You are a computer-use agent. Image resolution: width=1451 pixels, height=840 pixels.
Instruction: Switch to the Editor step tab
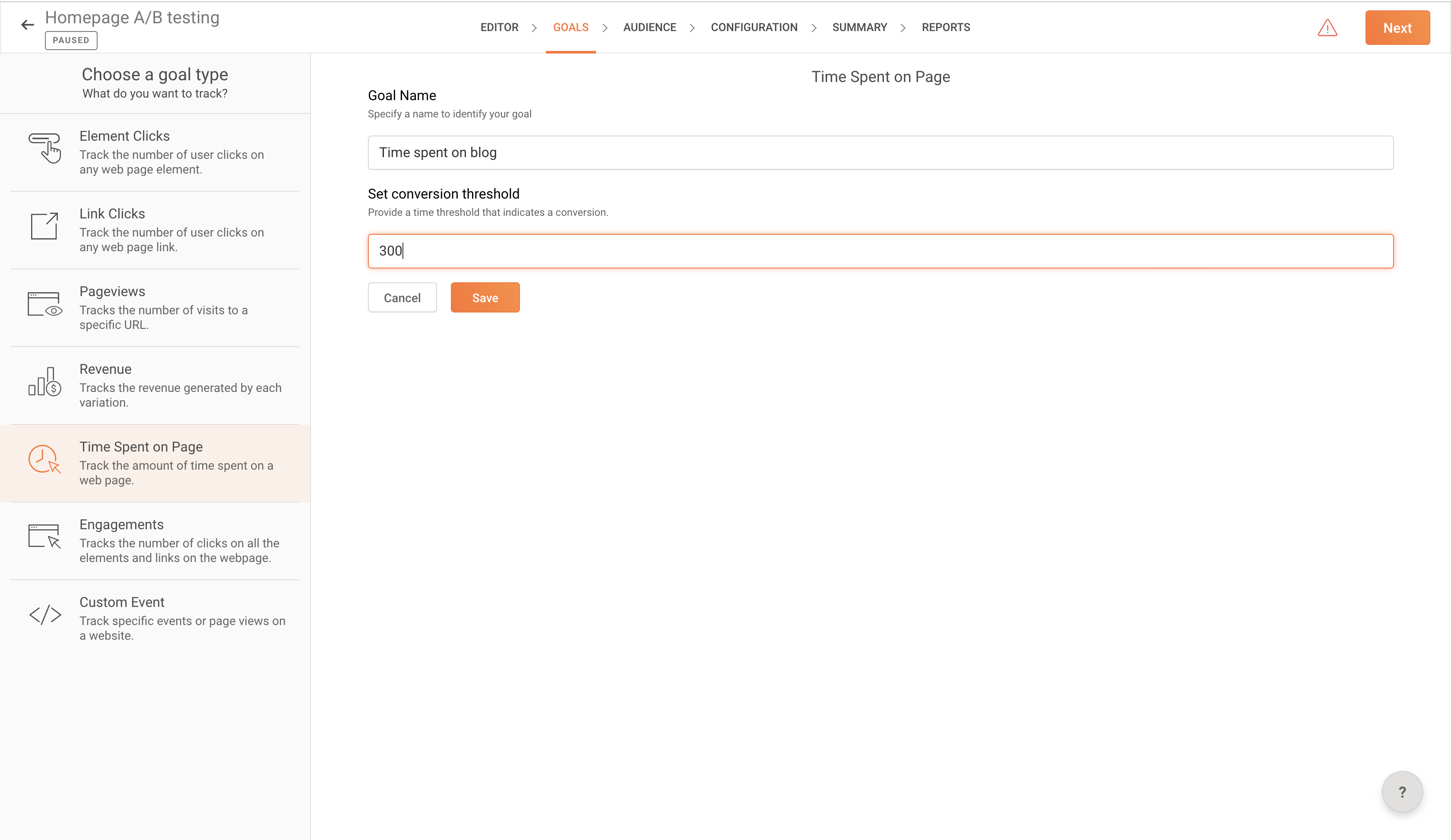click(x=499, y=28)
